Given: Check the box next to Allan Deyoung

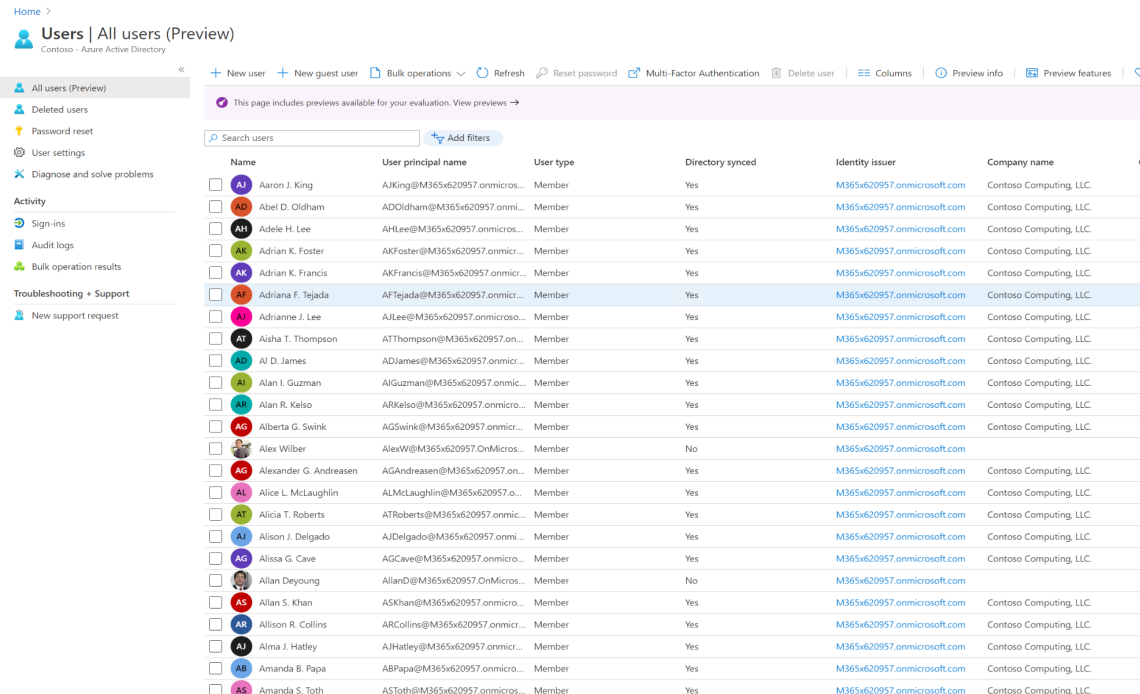Looking at the screenshot, I should tap(215, 581).
